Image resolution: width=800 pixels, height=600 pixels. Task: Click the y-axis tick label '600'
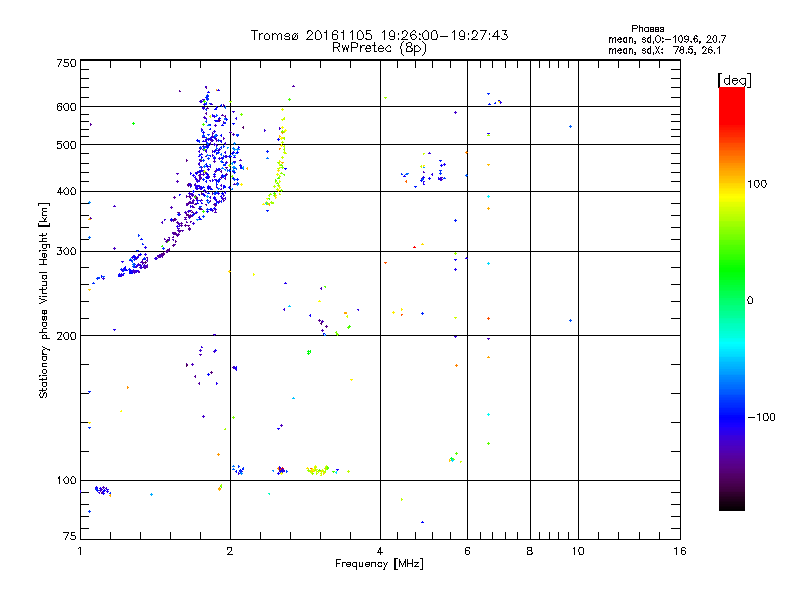tap(66, 107)
